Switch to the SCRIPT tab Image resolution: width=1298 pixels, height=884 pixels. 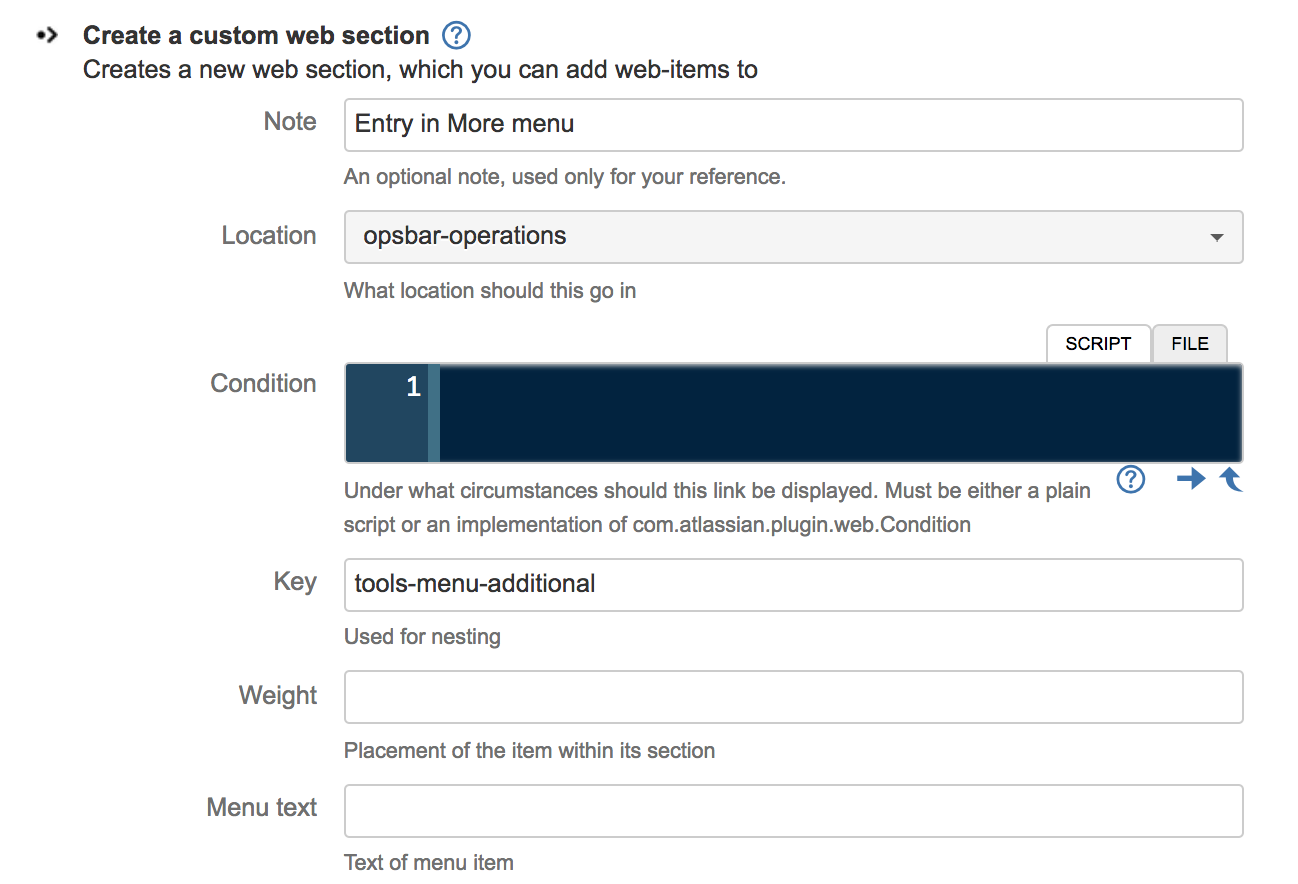click(x=1098, y=343)
